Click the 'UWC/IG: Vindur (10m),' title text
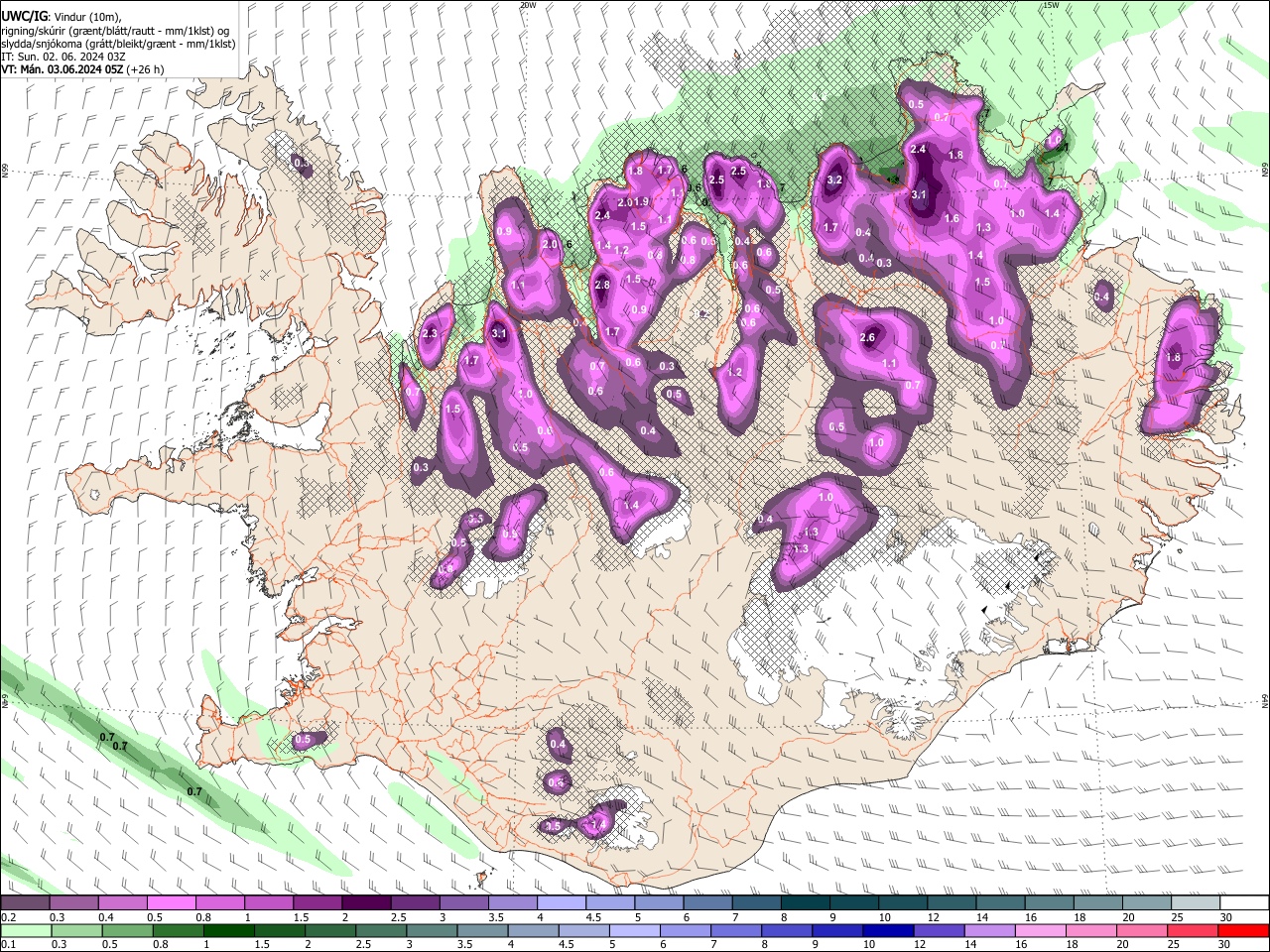This screenshot has height=952, width=1270. [62, 17]
